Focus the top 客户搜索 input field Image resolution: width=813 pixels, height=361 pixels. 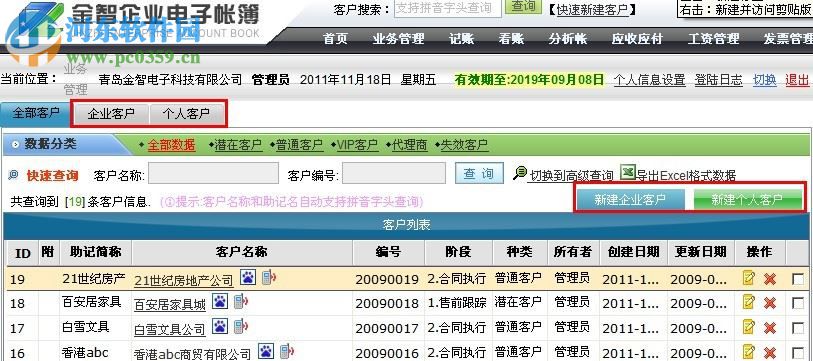pos(448,8)
